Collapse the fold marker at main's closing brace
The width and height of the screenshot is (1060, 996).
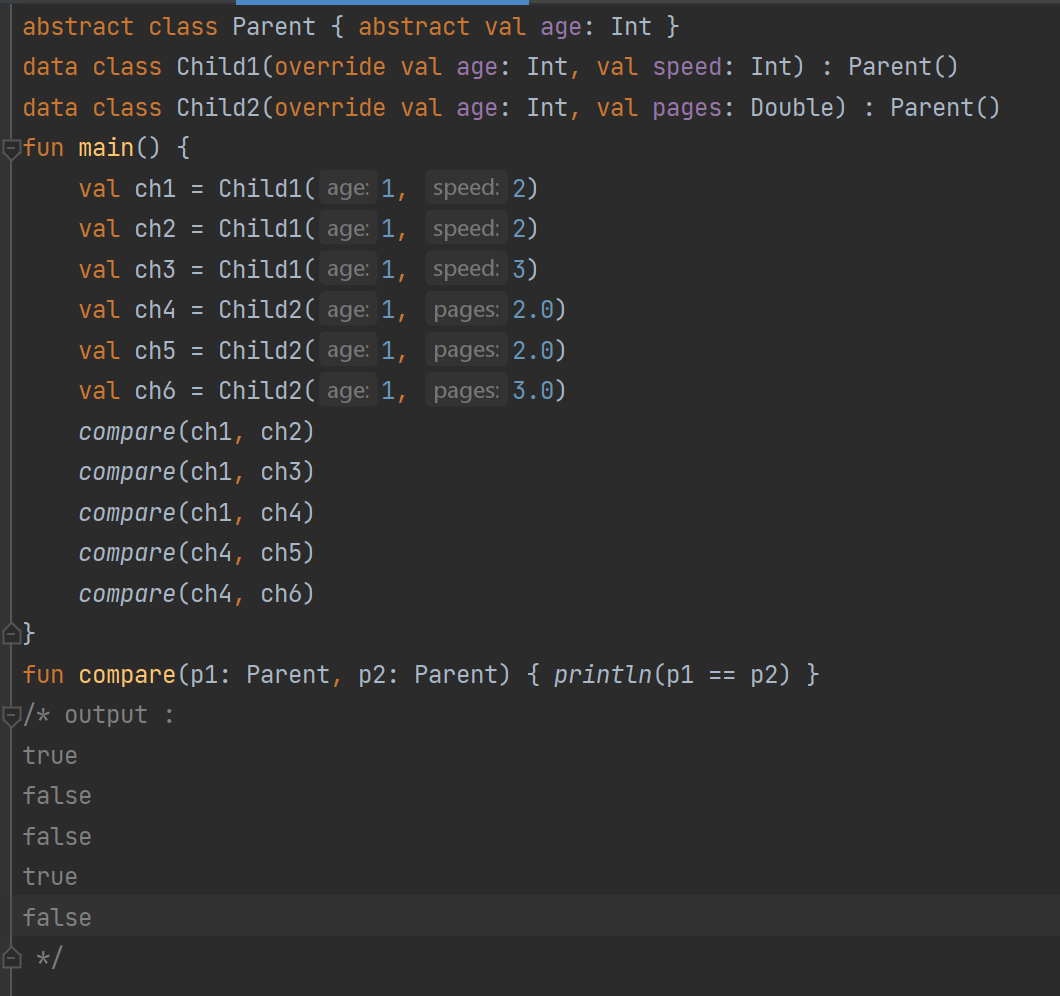coord(11,634)
